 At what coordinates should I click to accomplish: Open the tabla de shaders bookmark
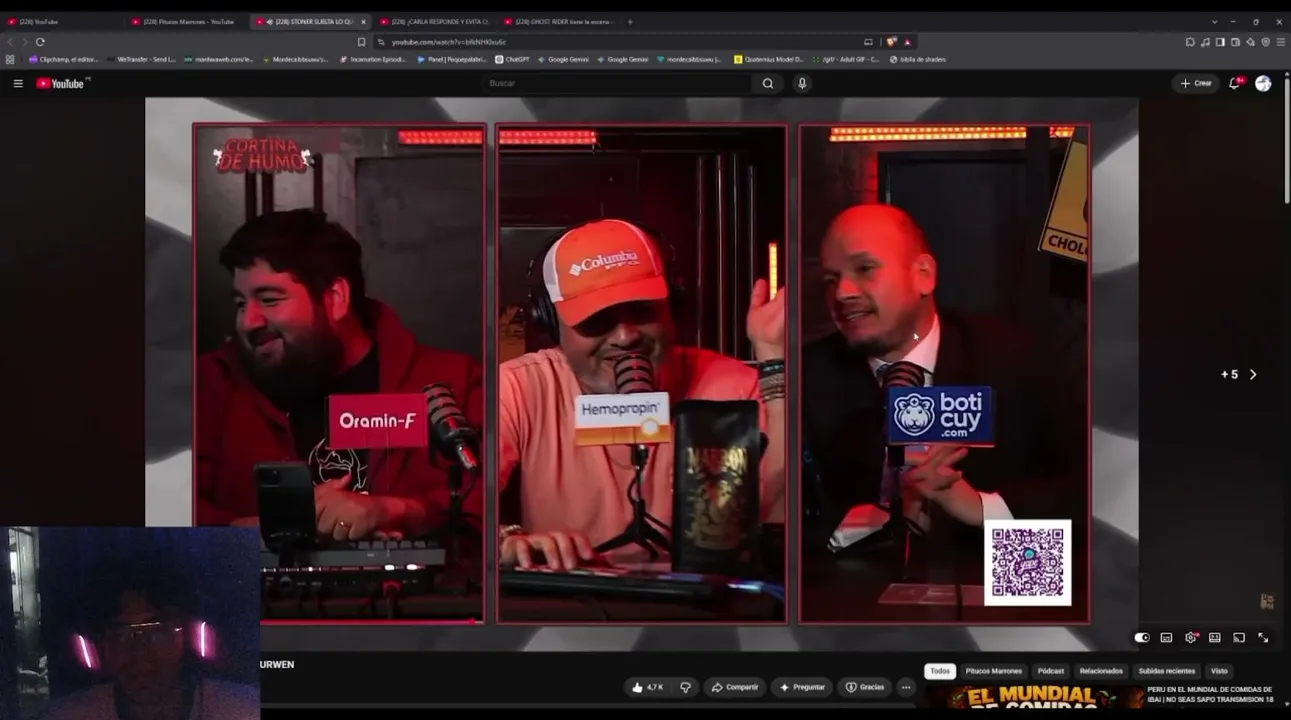tap(918, 59)
